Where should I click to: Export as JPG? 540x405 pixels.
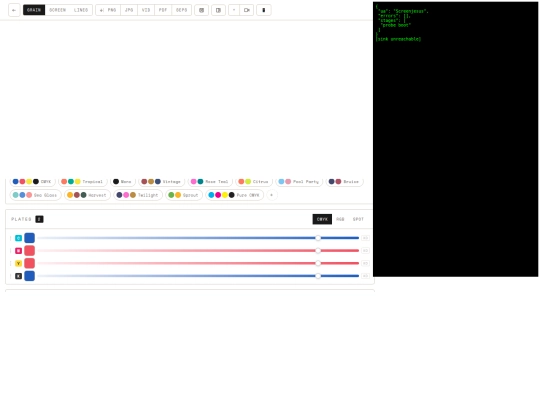129,10
